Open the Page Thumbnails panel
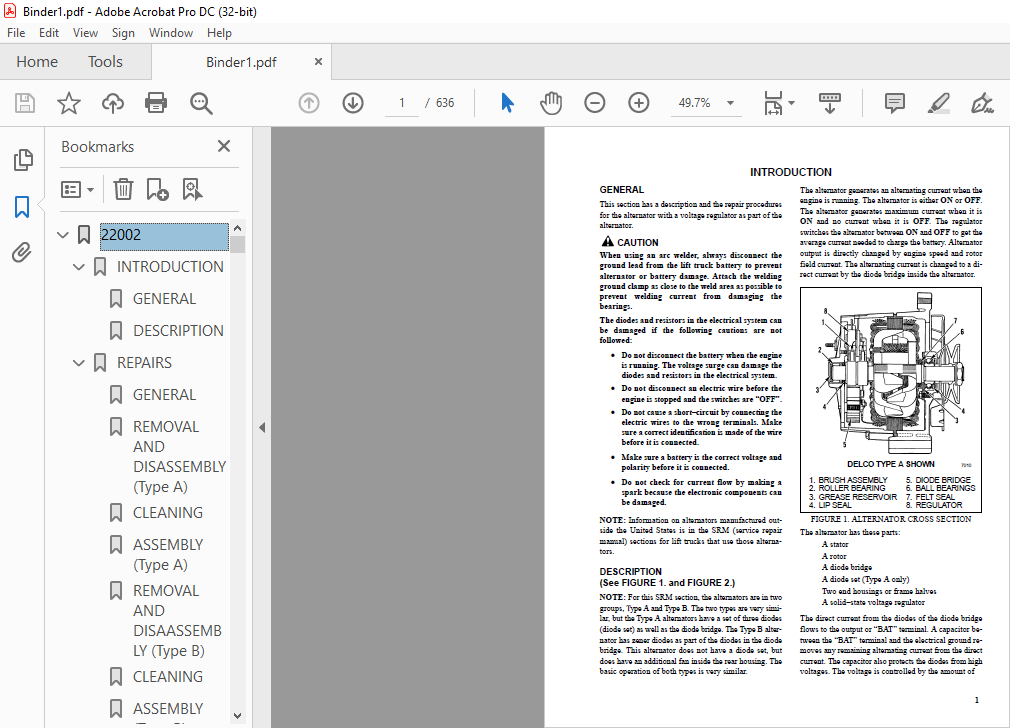The image size is (1010, 728). [23, 160]
